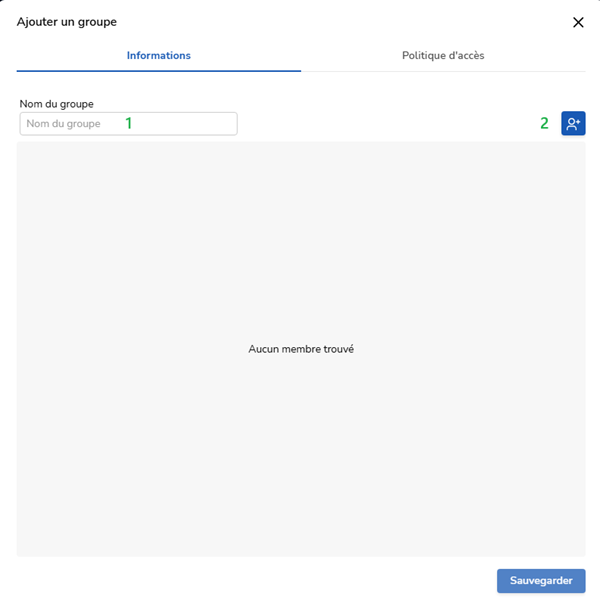Add a member using the person-plus icon

(573, 123)
